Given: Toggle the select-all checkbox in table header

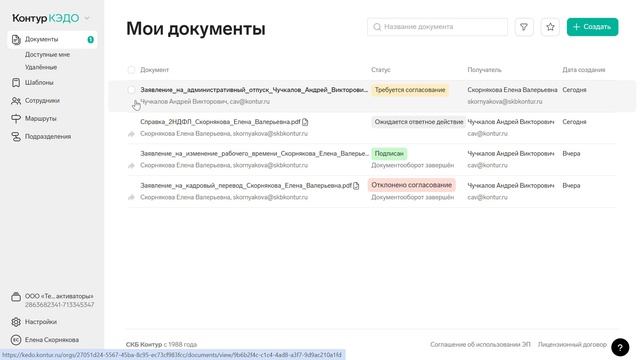Looking at the screenshot, I should point(131,70).
